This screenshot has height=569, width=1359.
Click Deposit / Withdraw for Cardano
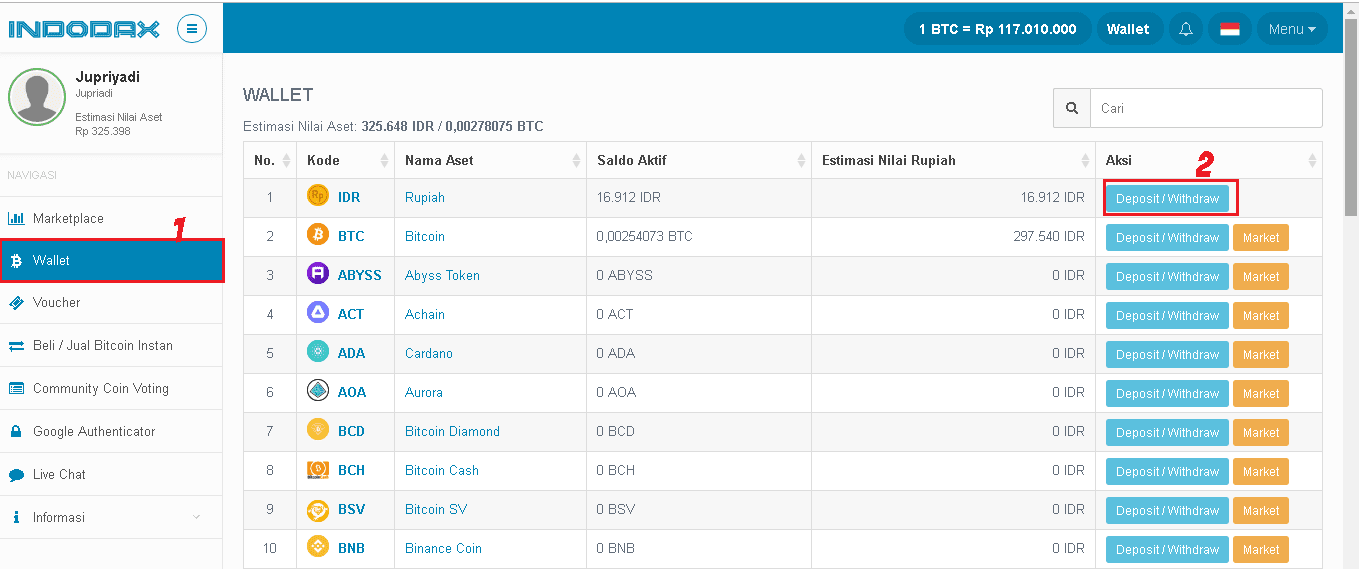1167,354
